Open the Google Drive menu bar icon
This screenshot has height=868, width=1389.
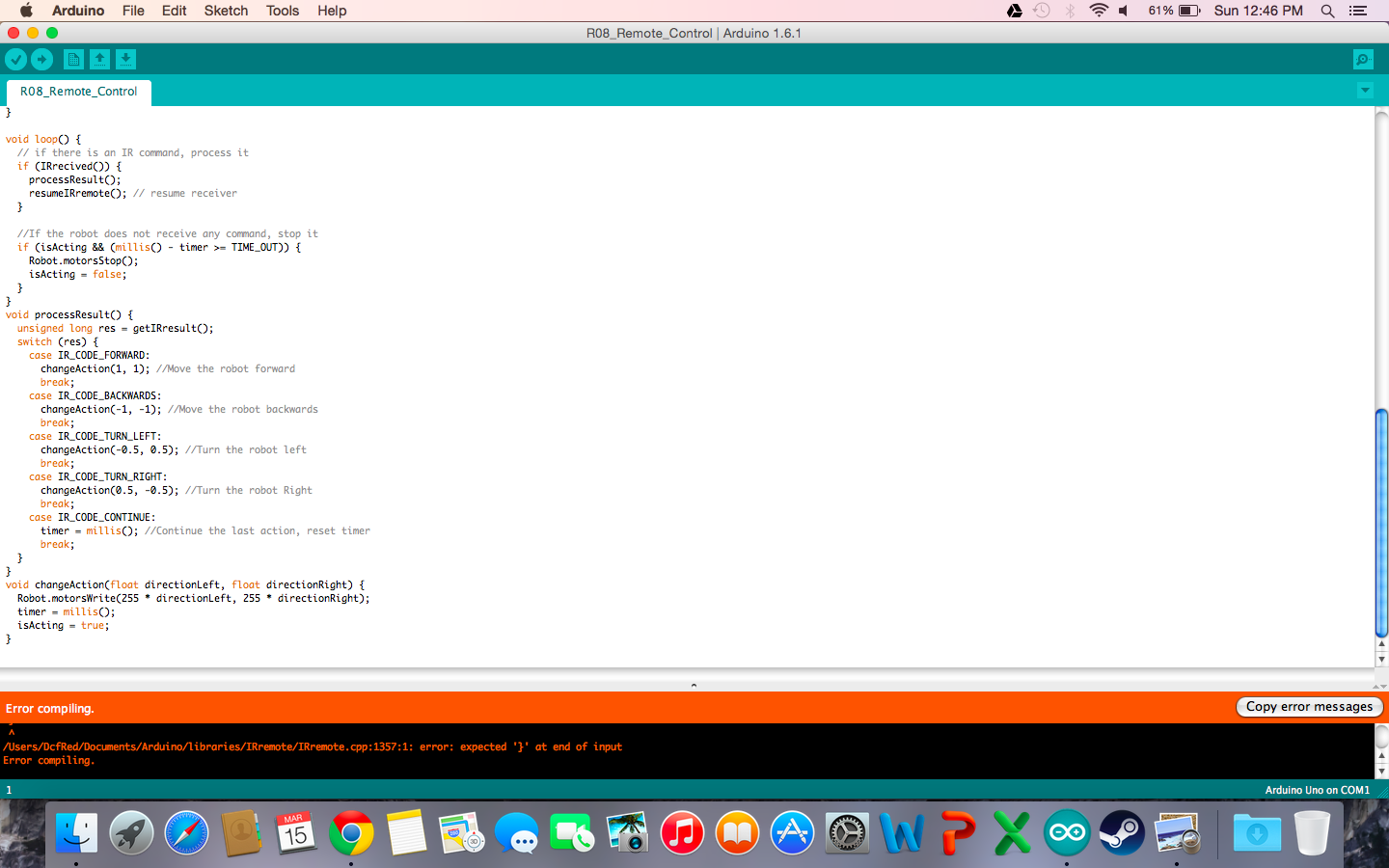coord(1014,11)
